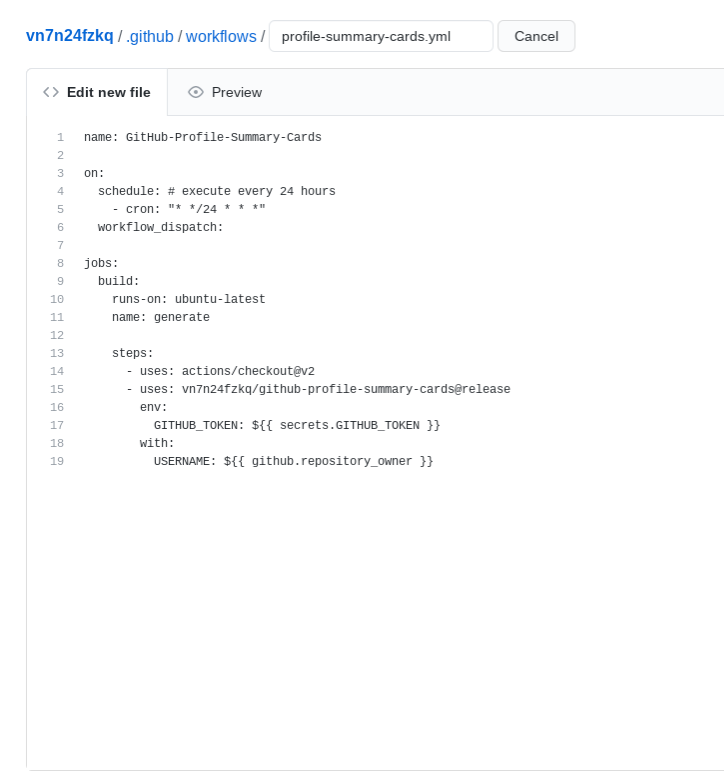Click line number 19 in the gutter

[57, 461]
